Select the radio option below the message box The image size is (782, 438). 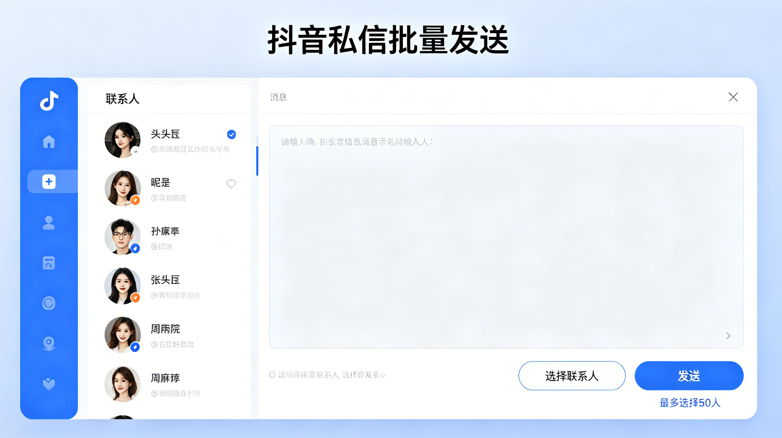(x=272, y=375)
